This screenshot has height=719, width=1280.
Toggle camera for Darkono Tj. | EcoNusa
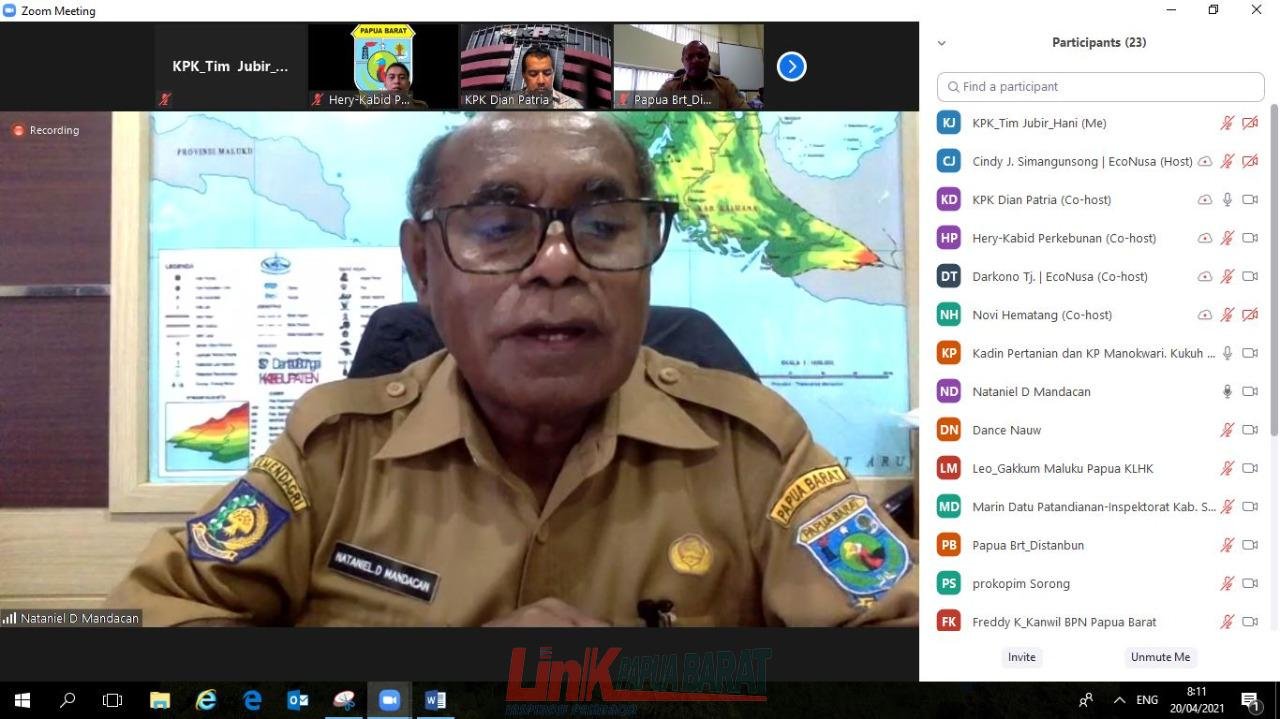[1249, 277]
